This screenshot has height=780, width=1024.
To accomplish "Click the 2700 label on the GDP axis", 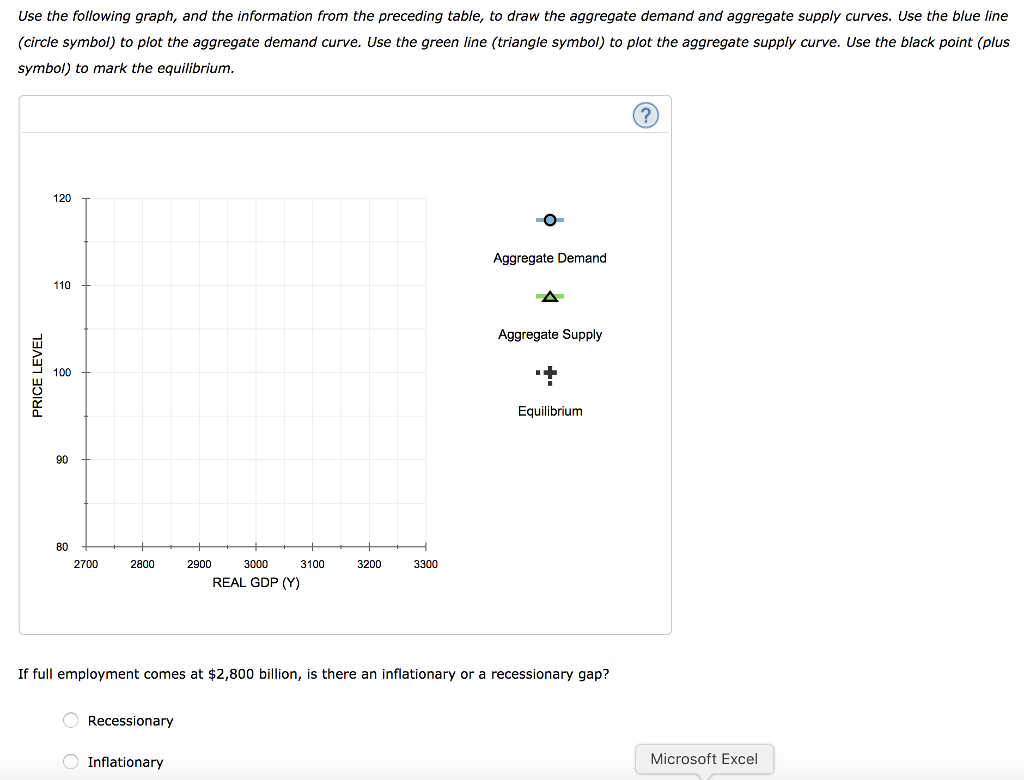I will [x=86, y=565].
